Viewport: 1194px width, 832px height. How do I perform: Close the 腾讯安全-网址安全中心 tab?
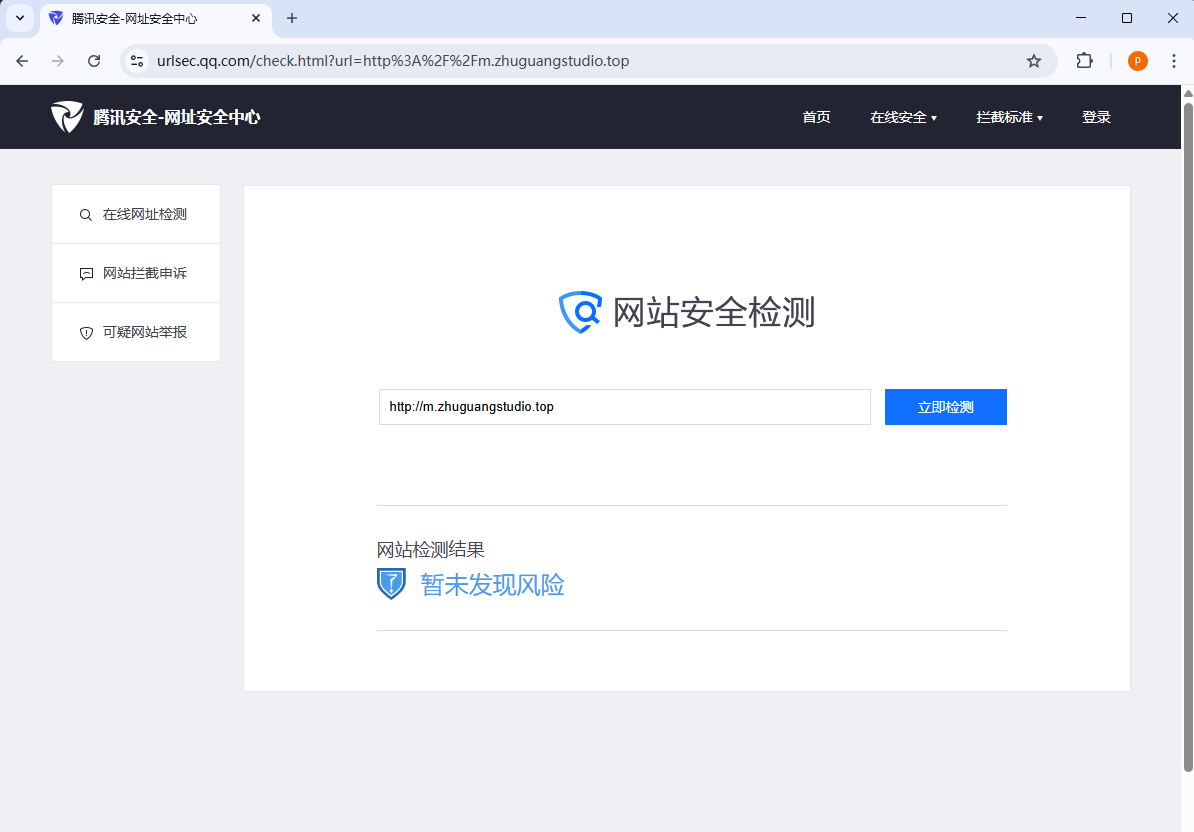tap(256, 18)
